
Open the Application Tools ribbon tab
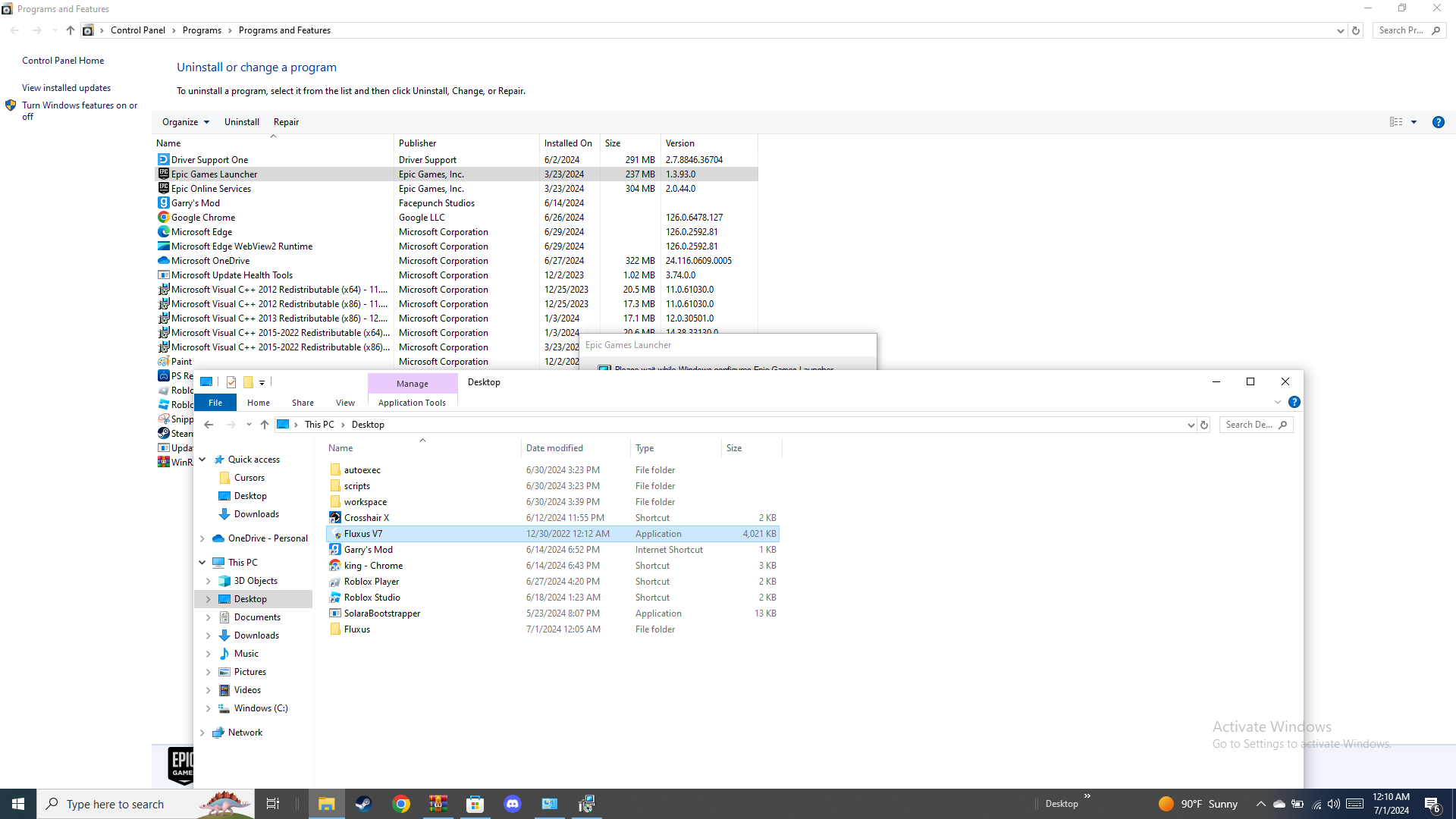pyautogui.click(x=412, y=403)
